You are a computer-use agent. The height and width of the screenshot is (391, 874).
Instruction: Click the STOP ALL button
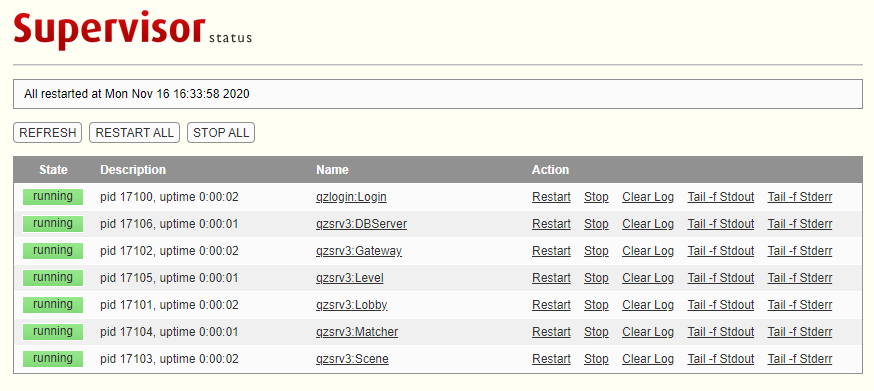click(221, 133)
